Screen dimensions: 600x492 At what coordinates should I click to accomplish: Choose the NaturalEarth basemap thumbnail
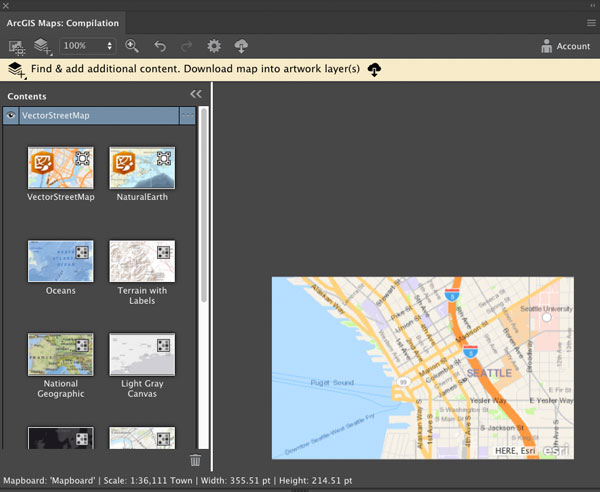point(142,168)
